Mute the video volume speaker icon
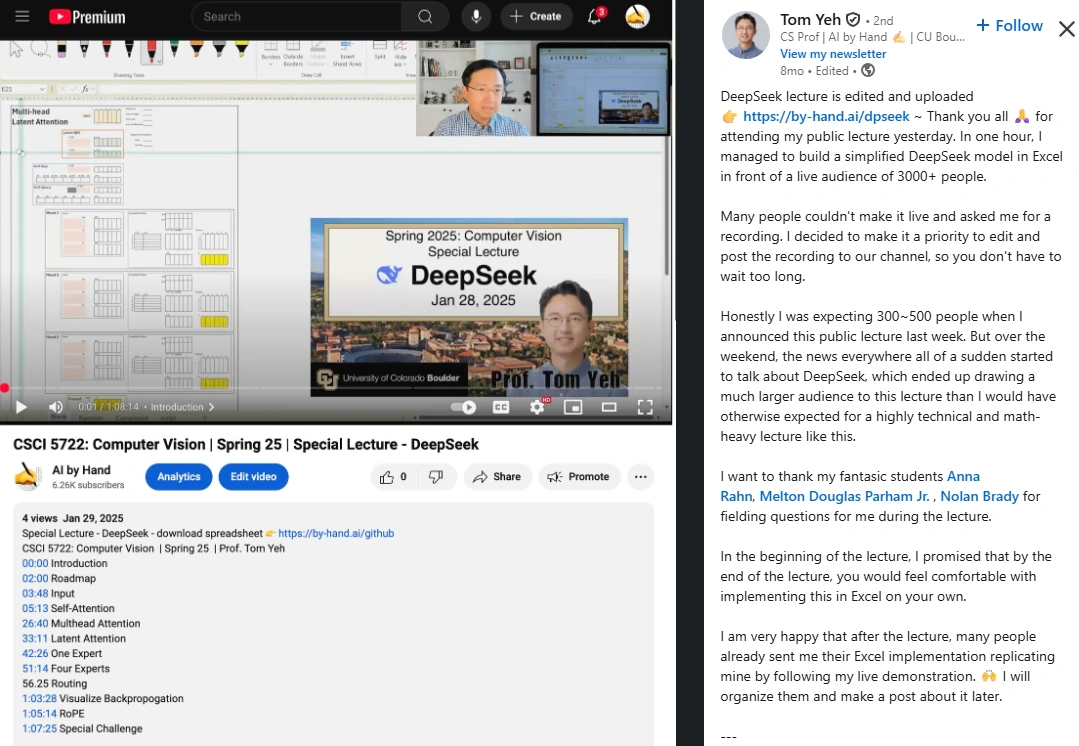 tap(56, 407)
